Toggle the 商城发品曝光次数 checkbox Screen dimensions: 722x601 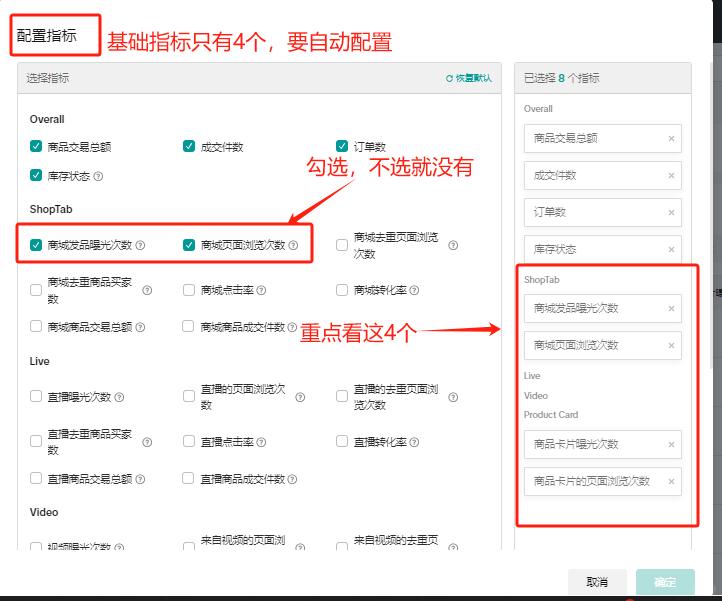pyautogui.click(x=36, y=245)
